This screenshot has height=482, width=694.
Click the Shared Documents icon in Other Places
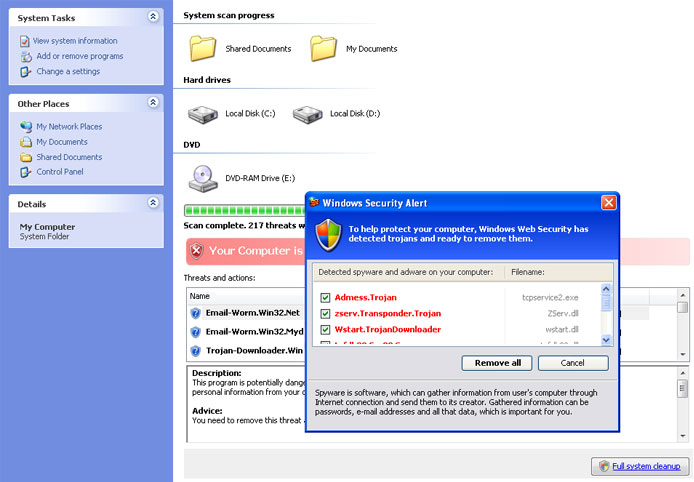coord(26,157)
